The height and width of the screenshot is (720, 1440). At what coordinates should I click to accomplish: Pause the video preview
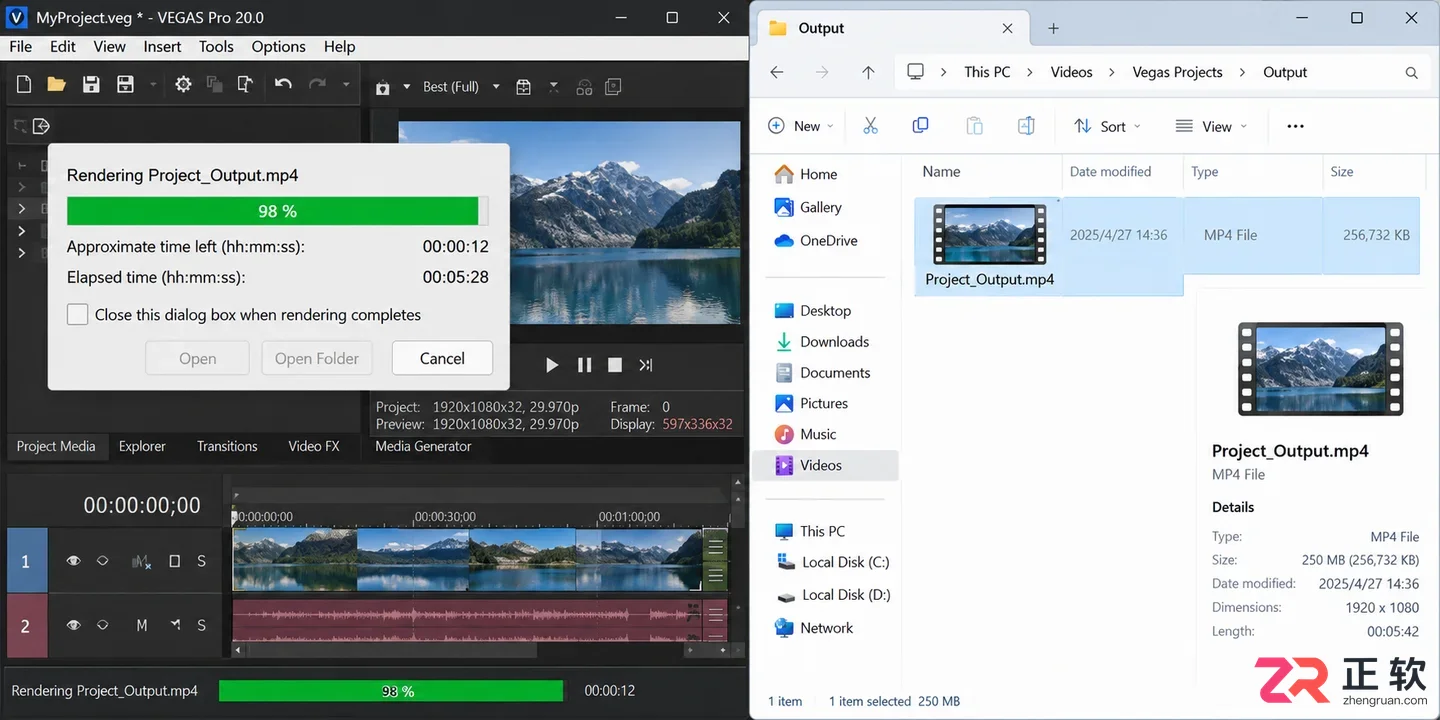[585, 365]
